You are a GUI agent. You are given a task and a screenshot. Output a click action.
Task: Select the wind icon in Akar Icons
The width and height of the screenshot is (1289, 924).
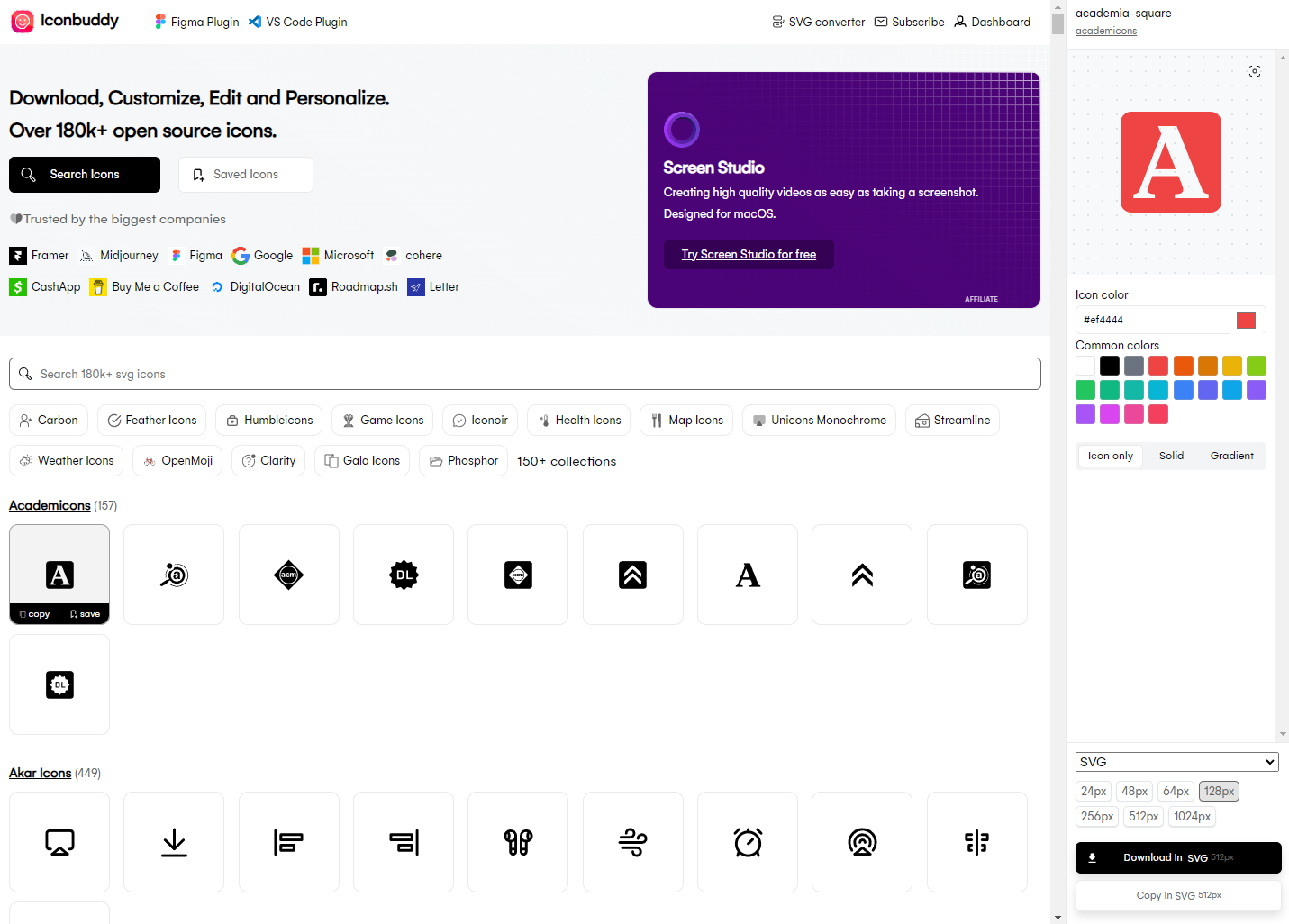632,842
